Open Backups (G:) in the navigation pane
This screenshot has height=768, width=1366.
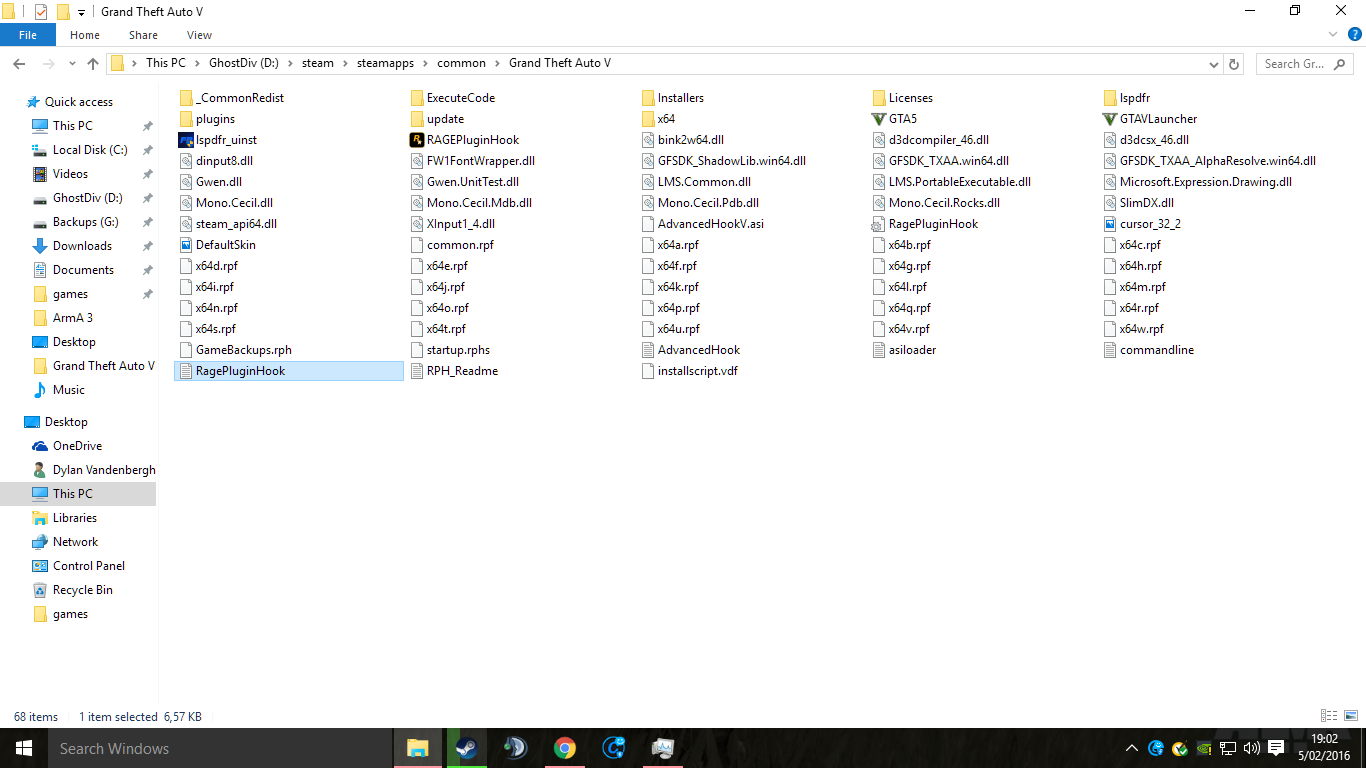(85, 222)
